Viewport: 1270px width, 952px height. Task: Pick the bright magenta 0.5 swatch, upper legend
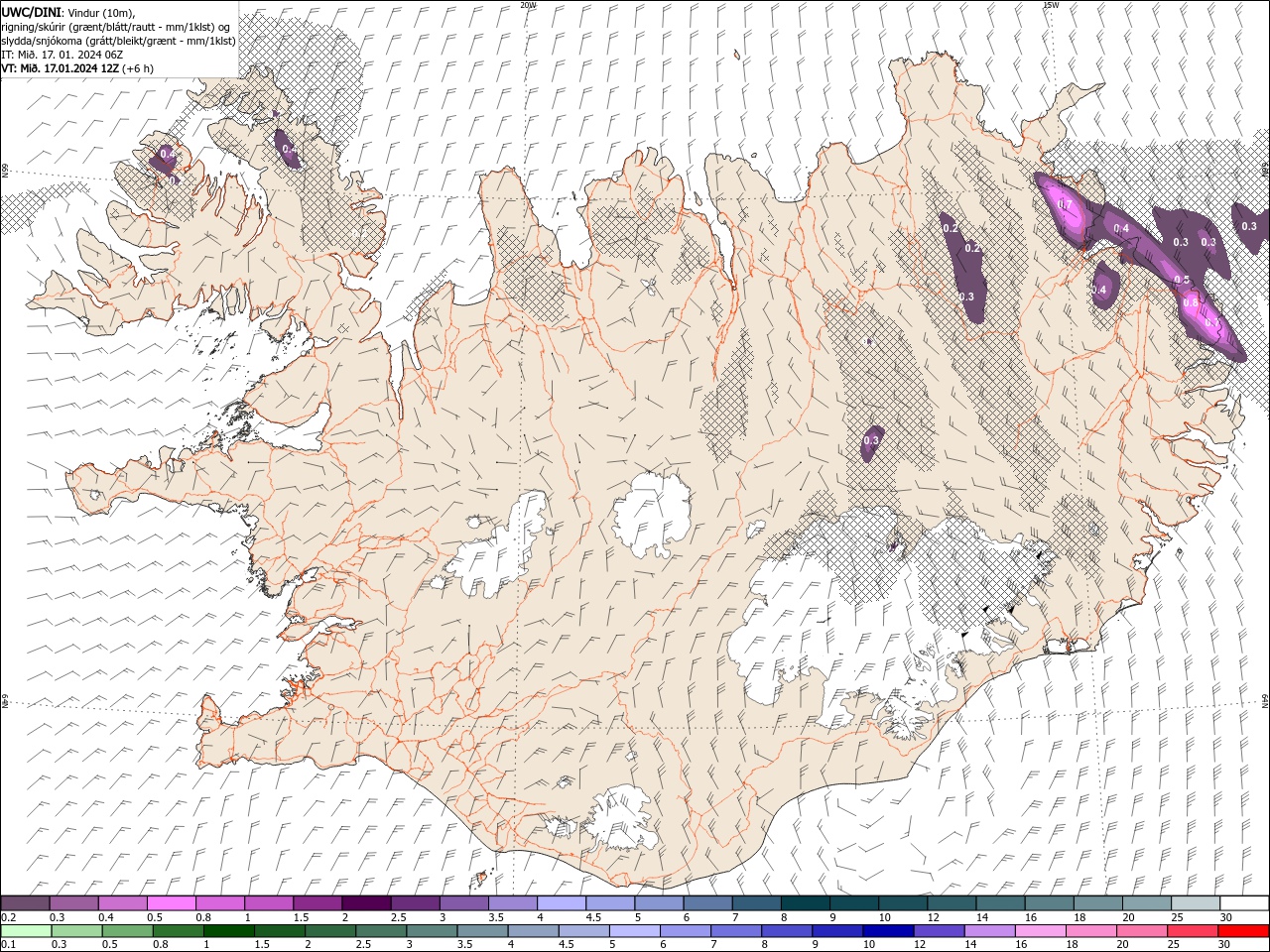click(171, 903)
